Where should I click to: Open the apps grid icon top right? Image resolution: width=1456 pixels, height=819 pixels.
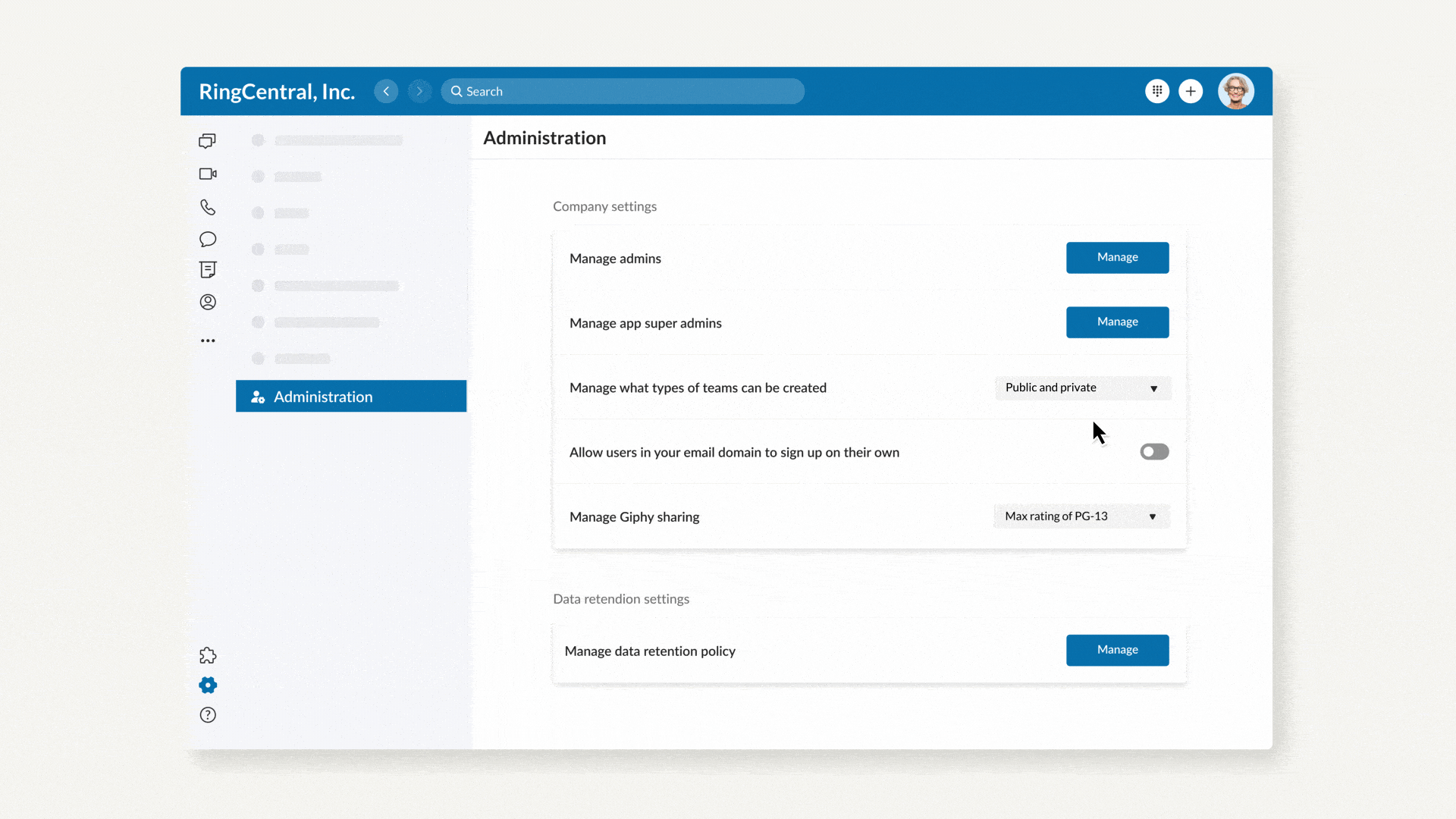point(1157,91)
